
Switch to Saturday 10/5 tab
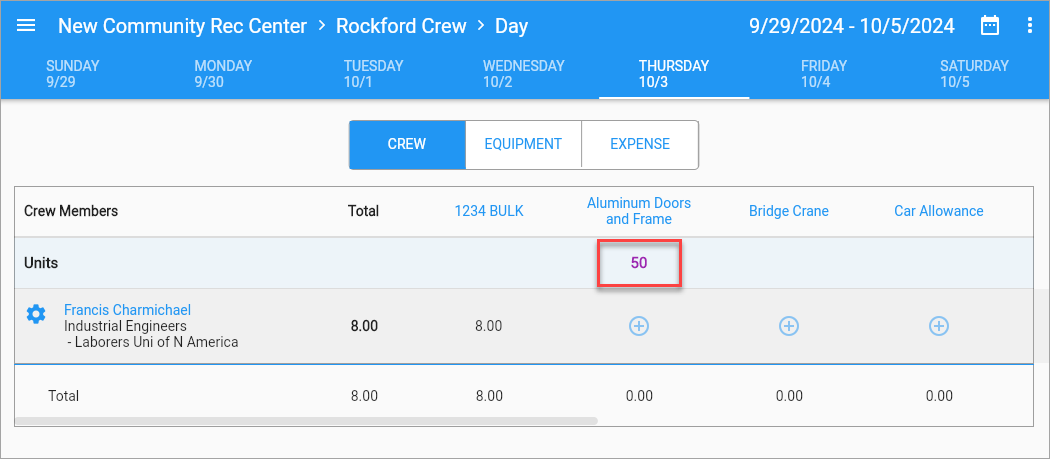pyautogui.click(x=974, y=74)
